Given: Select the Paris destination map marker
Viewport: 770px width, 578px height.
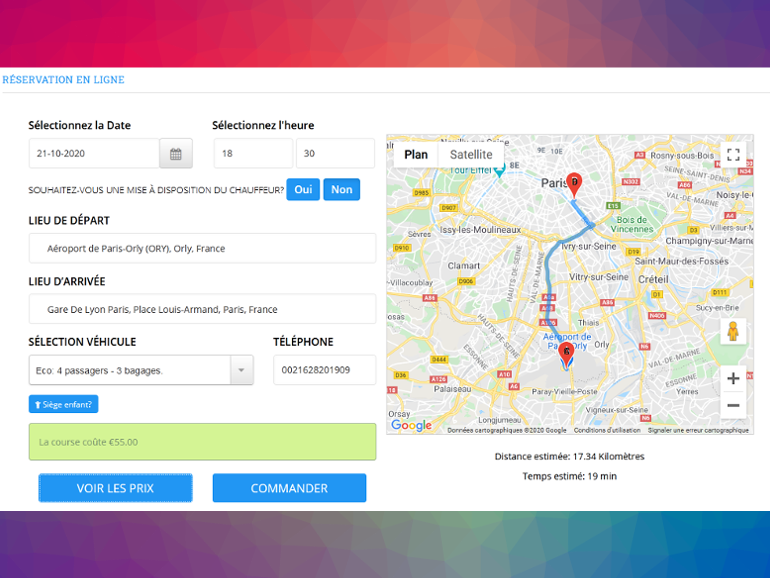Looking at the screenshot, I should coord(574,185).
